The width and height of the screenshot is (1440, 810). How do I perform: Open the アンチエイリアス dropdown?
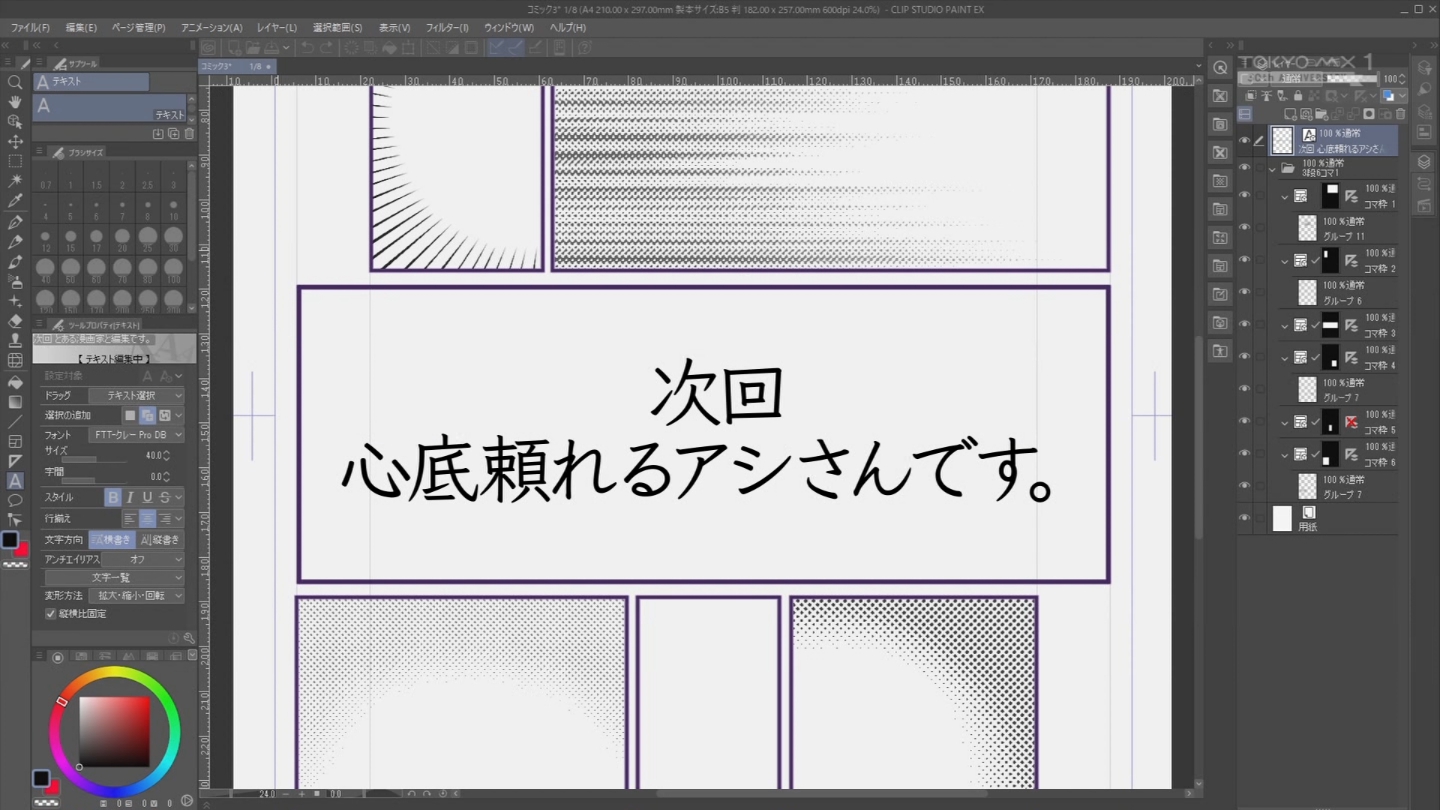(x=142, y=559)
